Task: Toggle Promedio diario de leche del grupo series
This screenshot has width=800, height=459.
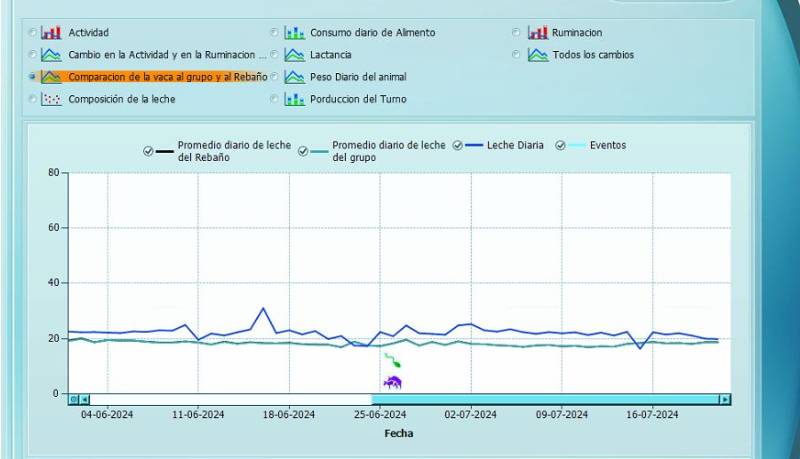Action: point(303,151)
